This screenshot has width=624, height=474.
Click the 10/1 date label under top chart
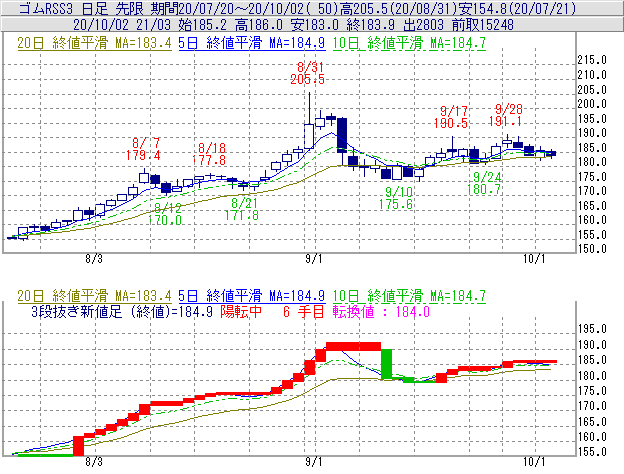534,259
